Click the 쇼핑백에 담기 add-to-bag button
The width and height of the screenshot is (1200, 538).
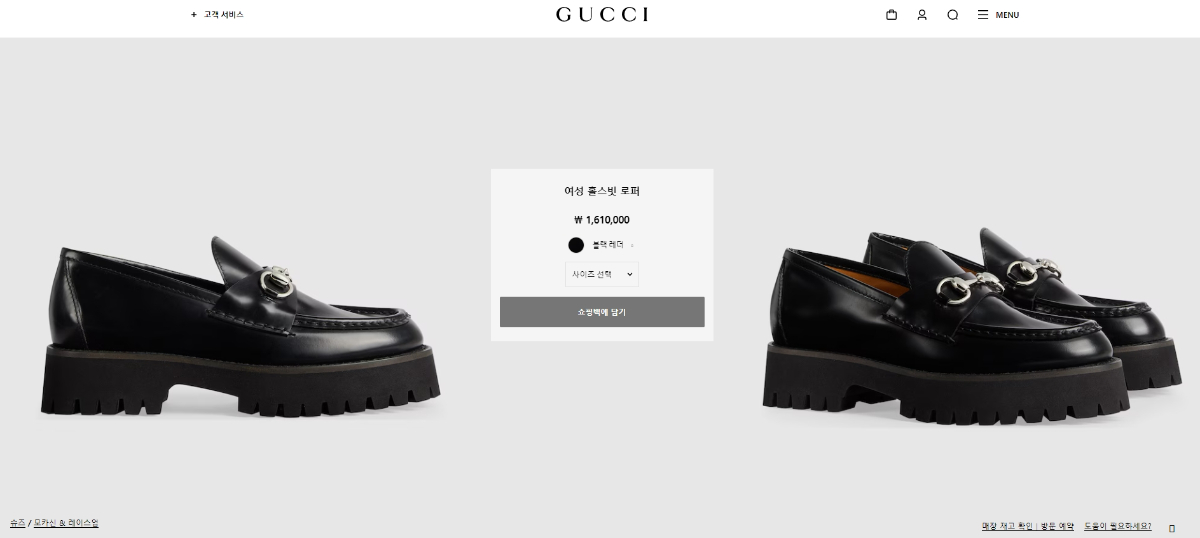(602, 312)
